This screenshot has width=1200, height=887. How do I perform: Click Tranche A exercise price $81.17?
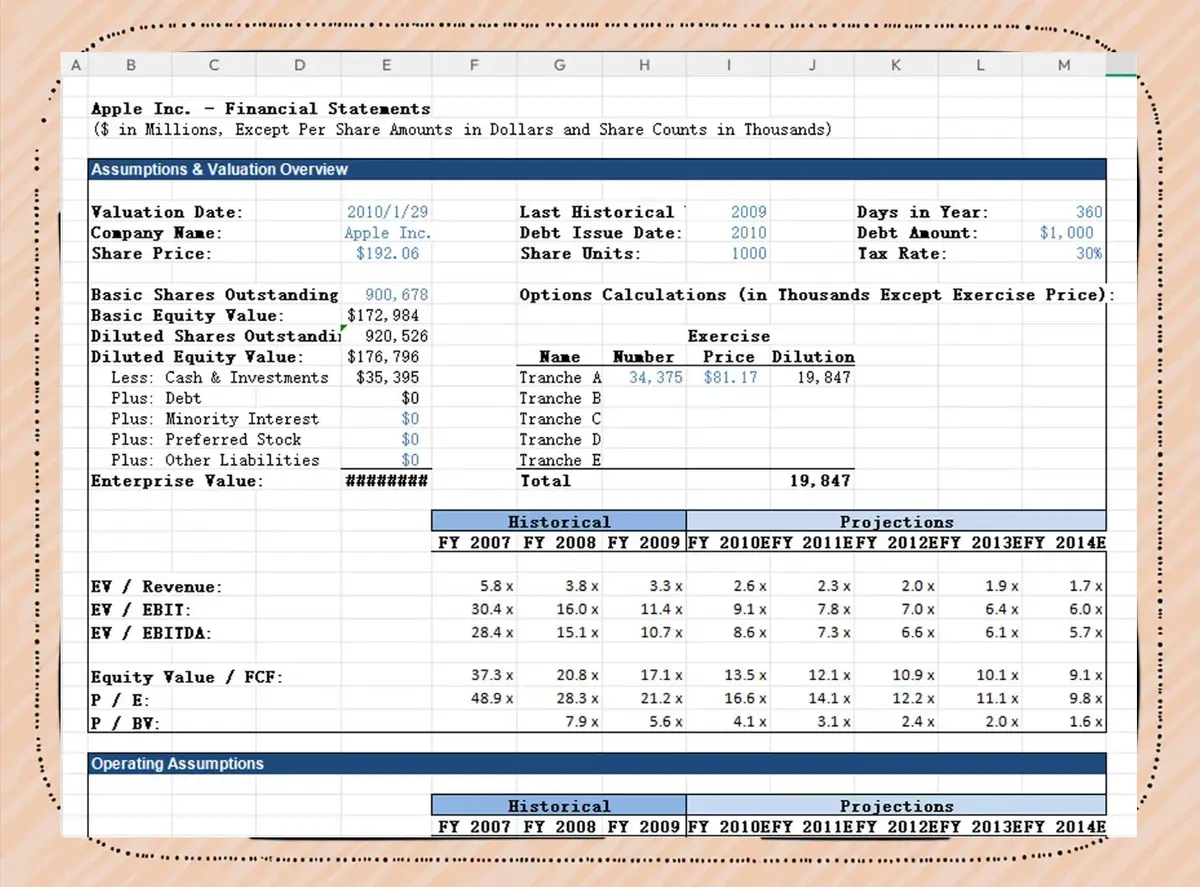pos(730,378)
